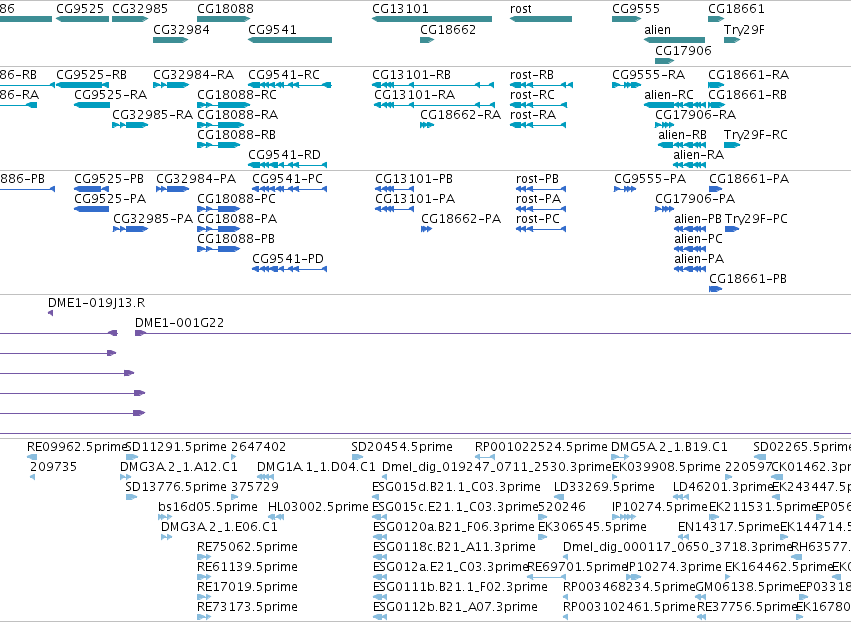Select transcript label CG9541-RD
Image resolution: width=851 pixels, height=622 pixels.
[284, 155]
